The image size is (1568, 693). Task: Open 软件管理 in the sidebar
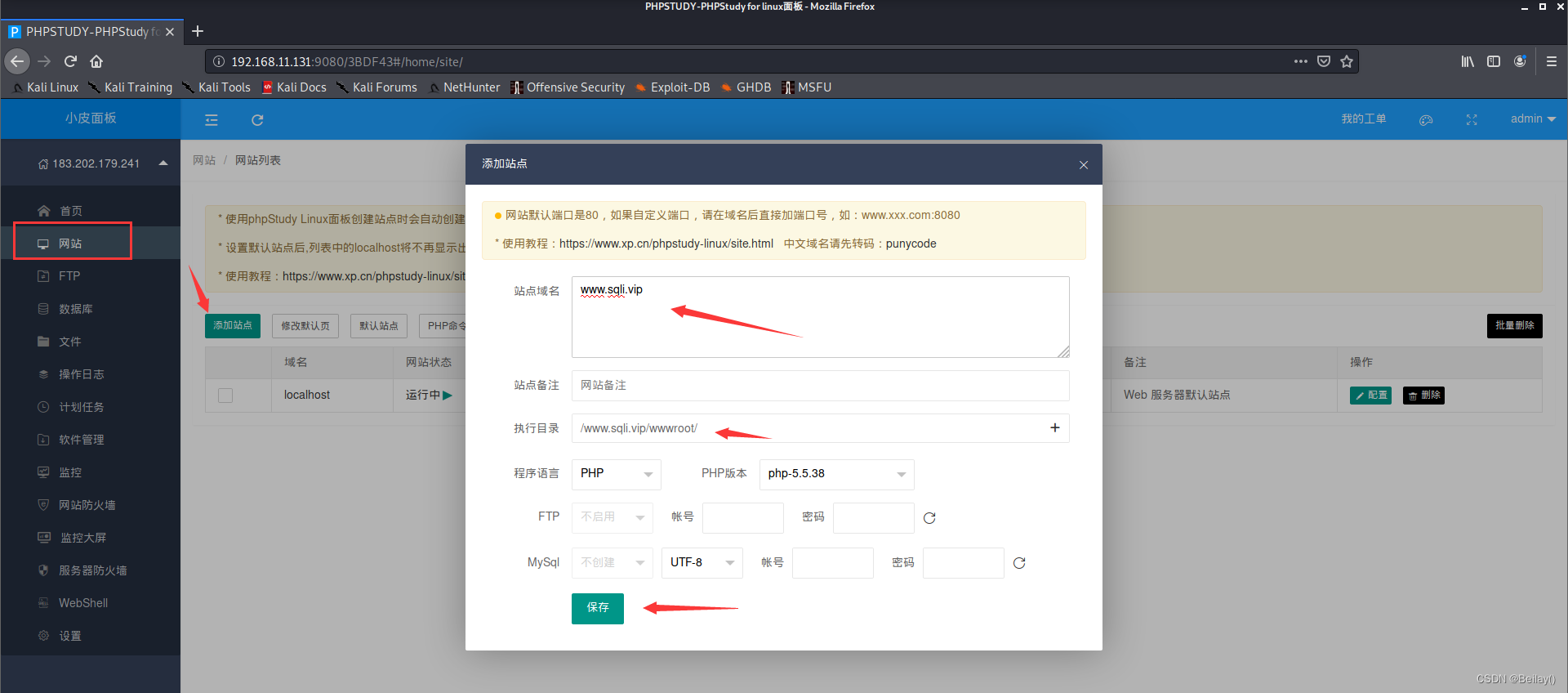pyautogui.click(x=90, y=440)
